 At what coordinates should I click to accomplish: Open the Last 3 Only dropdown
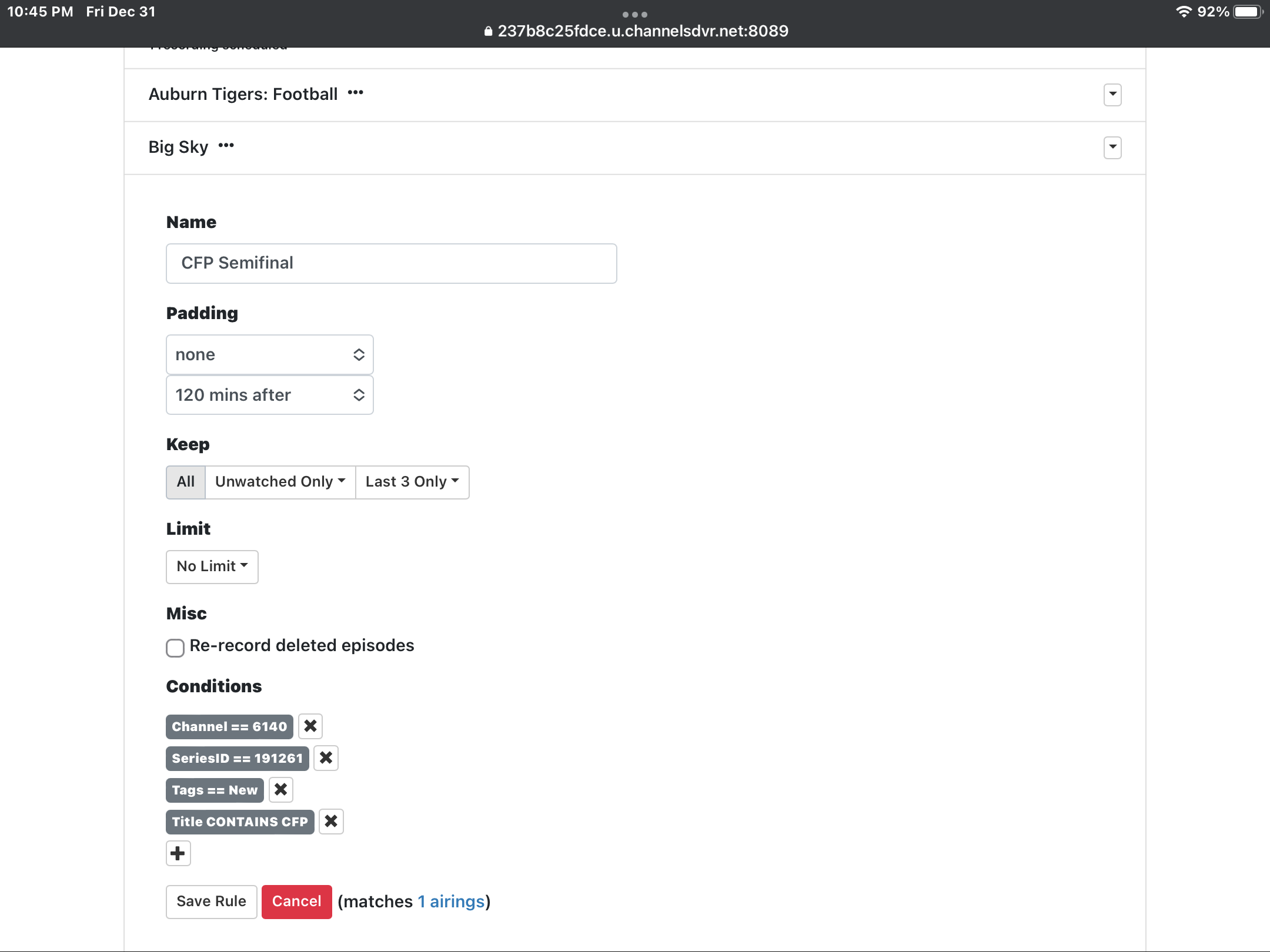tap(412, 482)
